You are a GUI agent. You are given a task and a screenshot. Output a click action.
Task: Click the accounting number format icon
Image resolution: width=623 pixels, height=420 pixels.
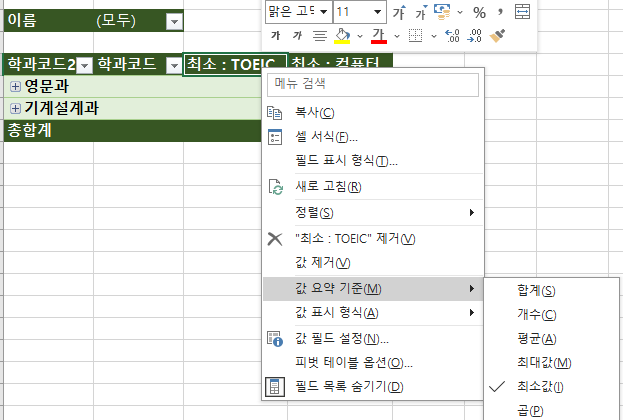pos(443,12)
